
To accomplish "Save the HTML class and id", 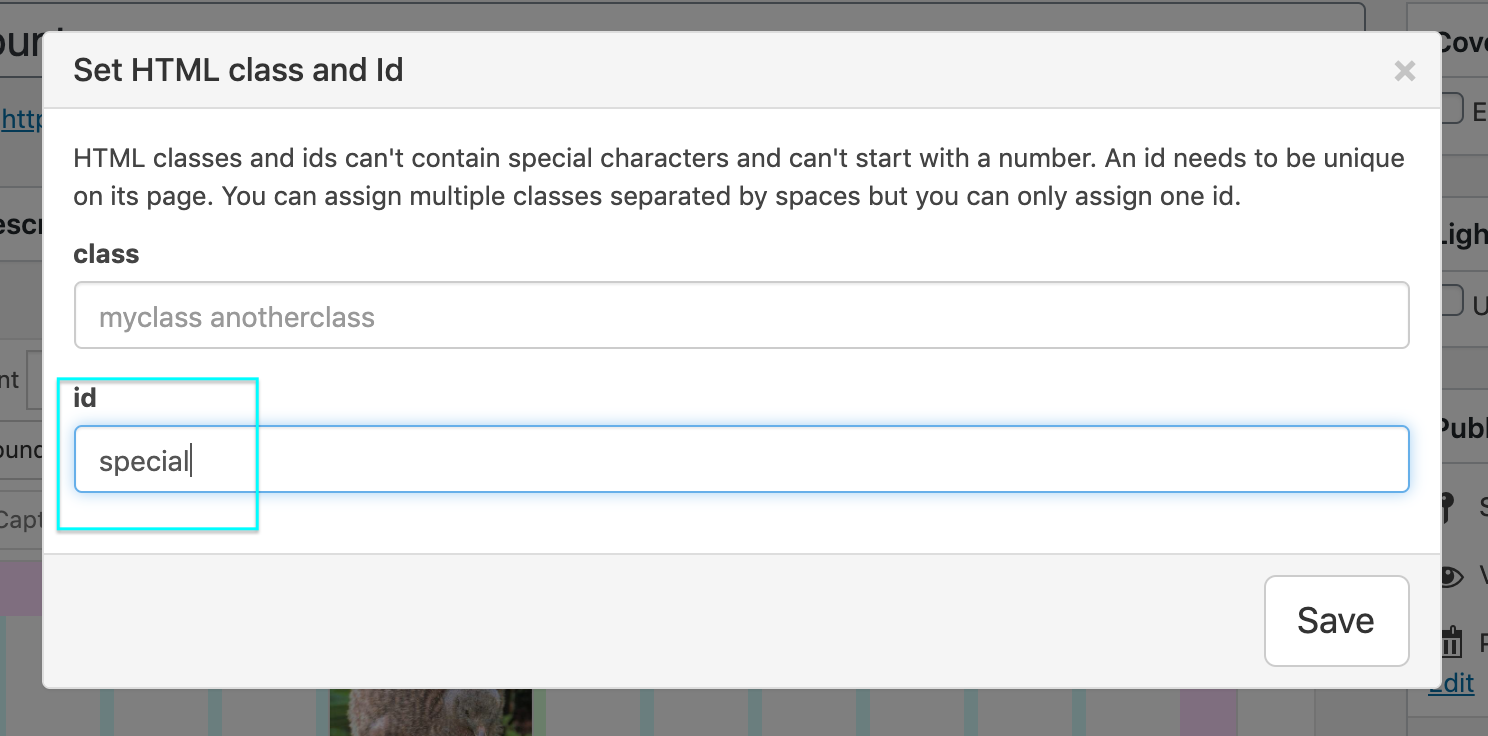I will [x=1336, y=620].
